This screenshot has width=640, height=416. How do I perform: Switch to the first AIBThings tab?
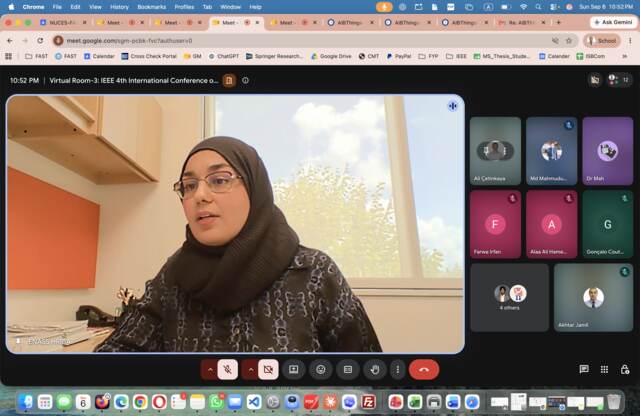351,22
